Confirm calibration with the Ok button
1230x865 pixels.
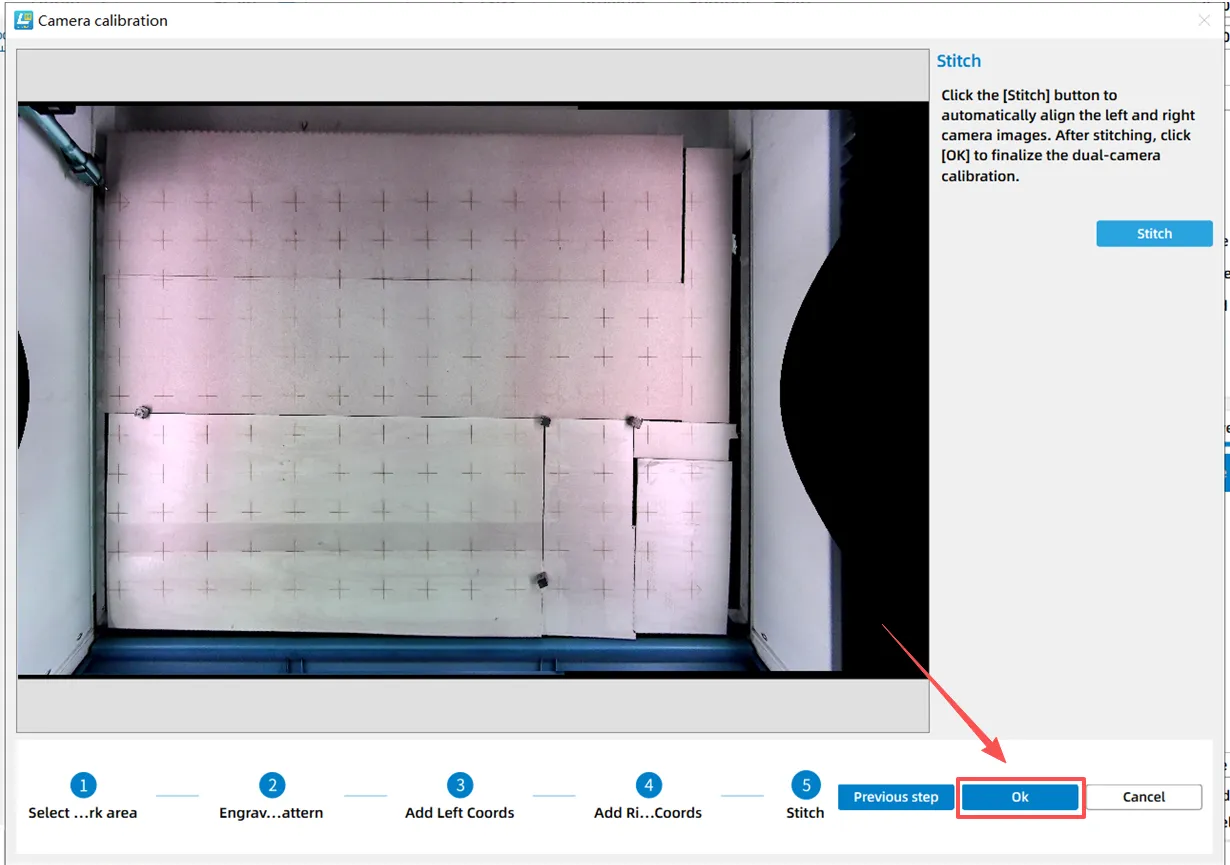(x=1019, y=797)
